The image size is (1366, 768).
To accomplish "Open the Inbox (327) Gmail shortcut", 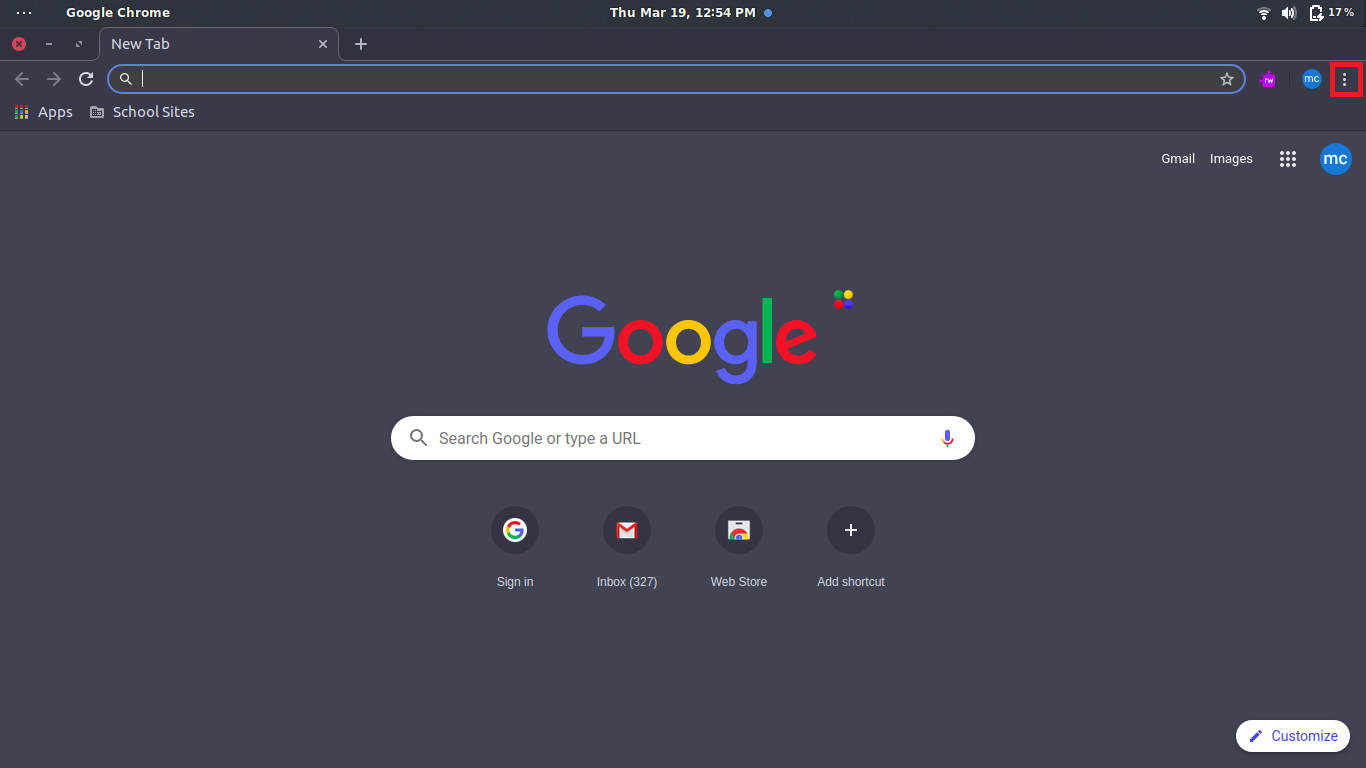I will pyautogui.click(x=627, y=548).
